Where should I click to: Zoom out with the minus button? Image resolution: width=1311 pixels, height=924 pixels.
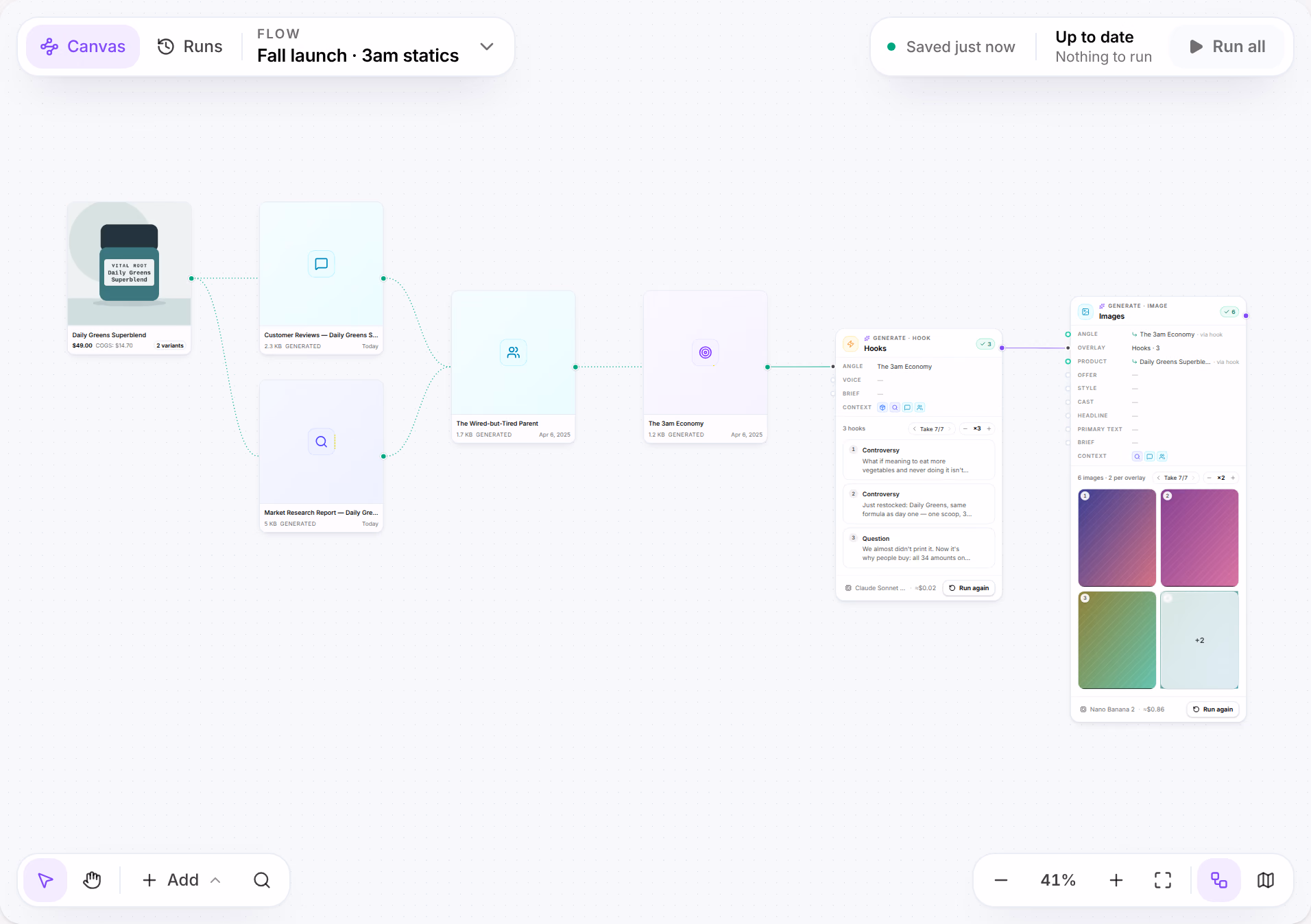click(1001, 880)
